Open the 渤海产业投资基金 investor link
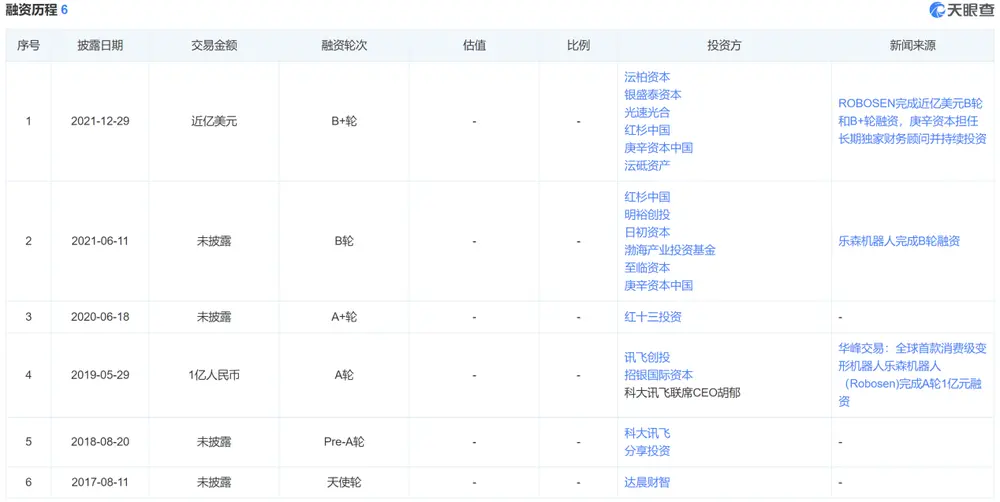 point(670,250)
